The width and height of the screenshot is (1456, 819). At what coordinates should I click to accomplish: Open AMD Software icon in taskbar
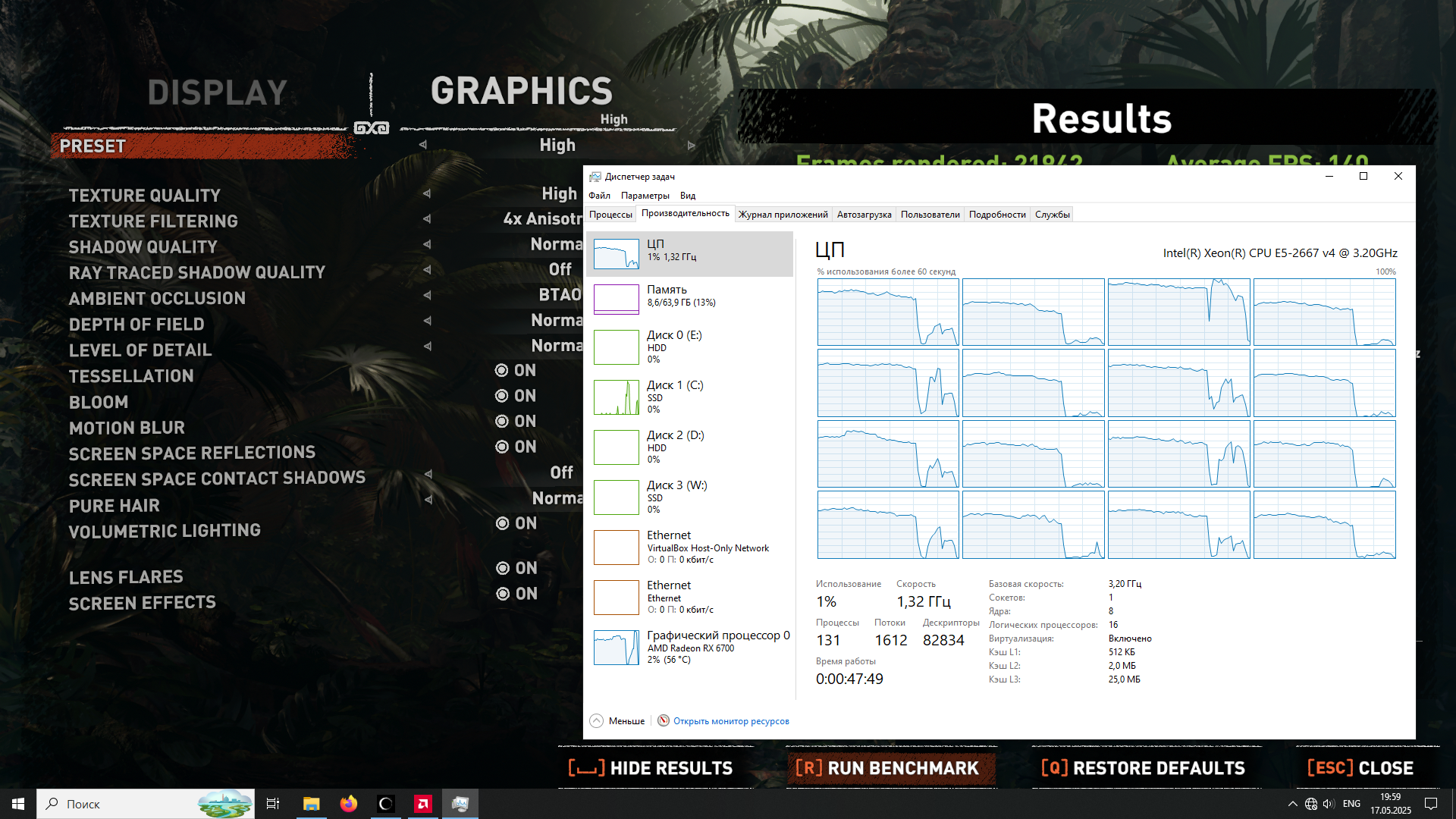click(422, 804)
